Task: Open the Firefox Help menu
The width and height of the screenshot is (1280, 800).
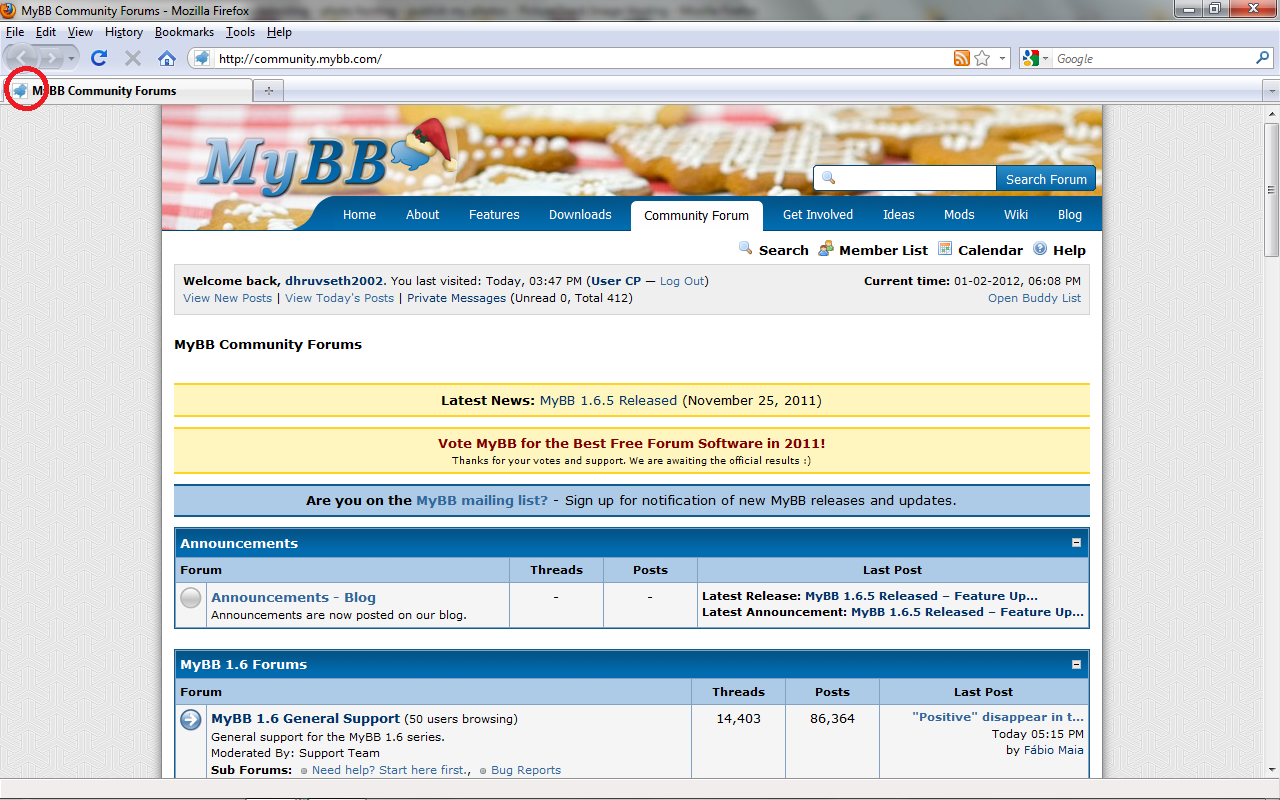Action: (279, 32)
